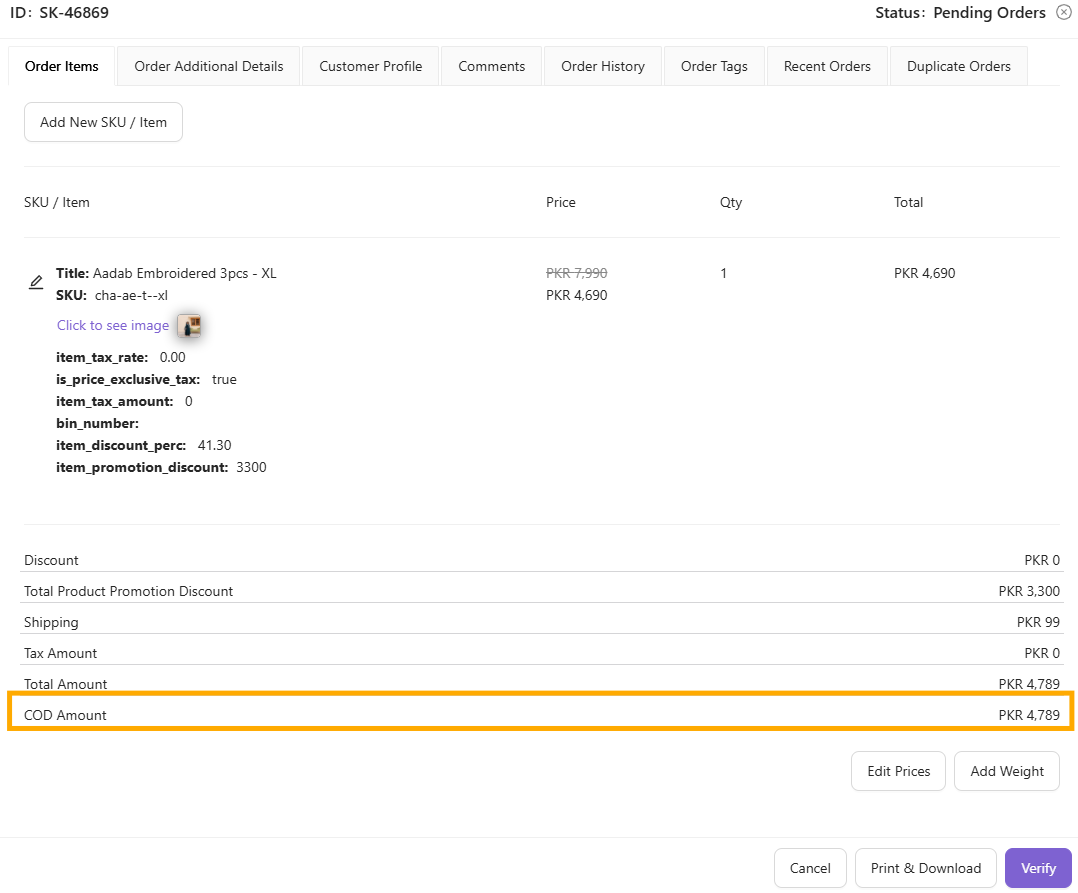This screenshot has height=893, width=1078.
Task: Click the SKU value cha-ae-t--xl
Action: 131,295
